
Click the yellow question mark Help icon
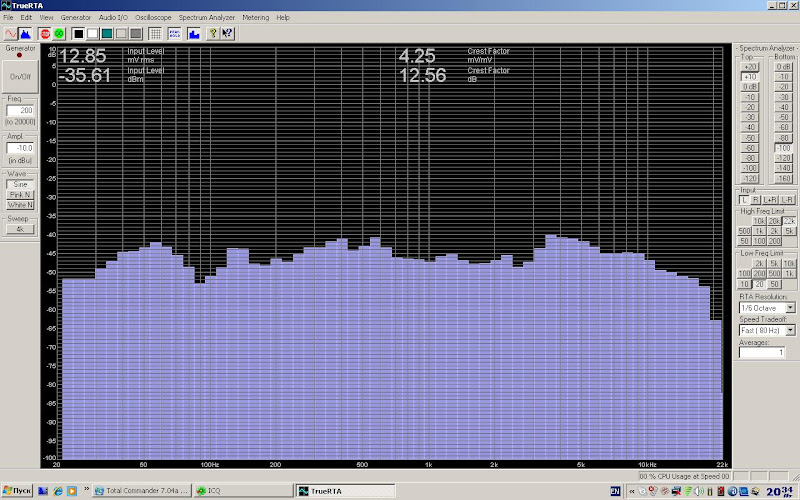(x=213, y=33)
